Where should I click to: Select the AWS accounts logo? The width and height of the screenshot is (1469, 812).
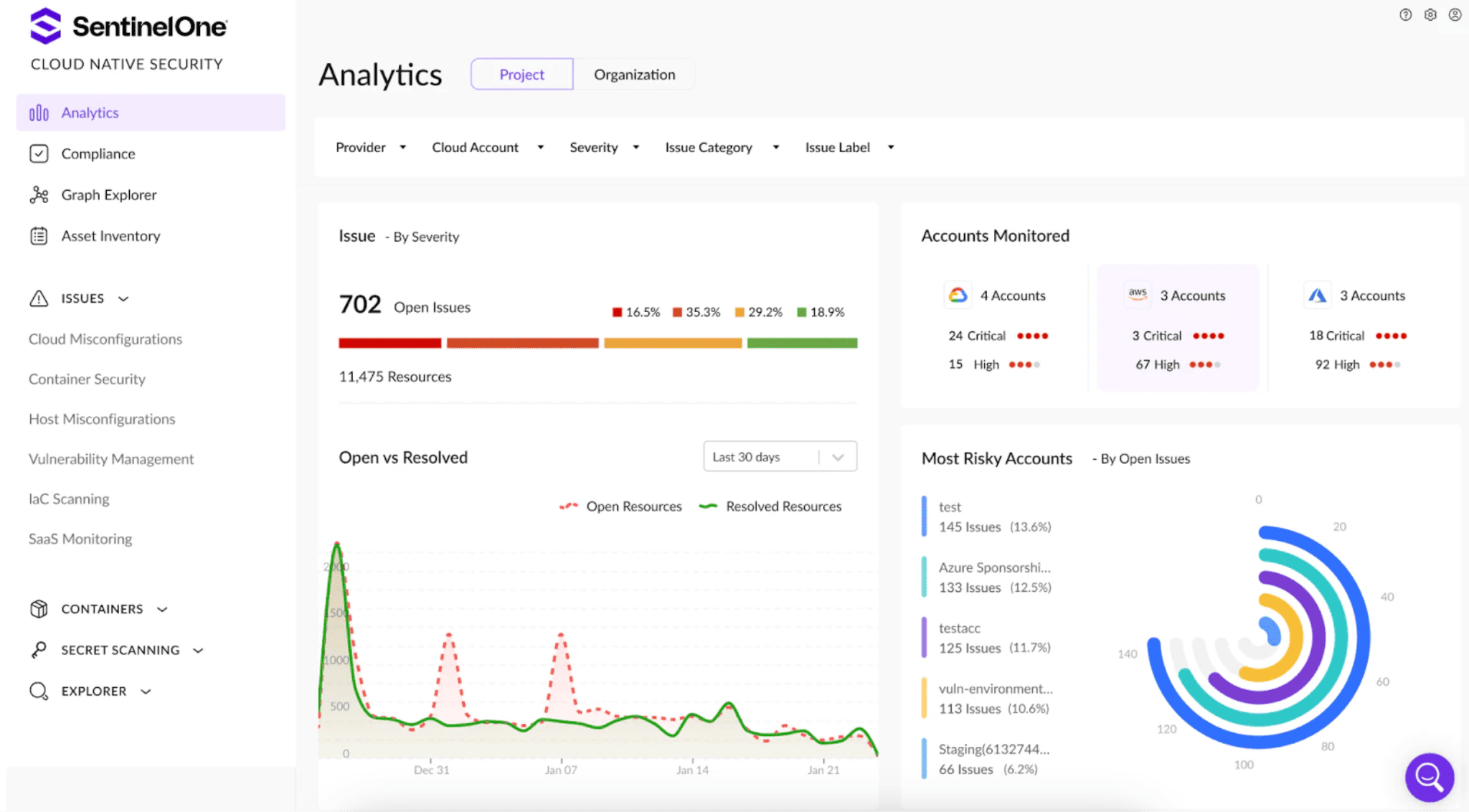(x=1138, y=295)
